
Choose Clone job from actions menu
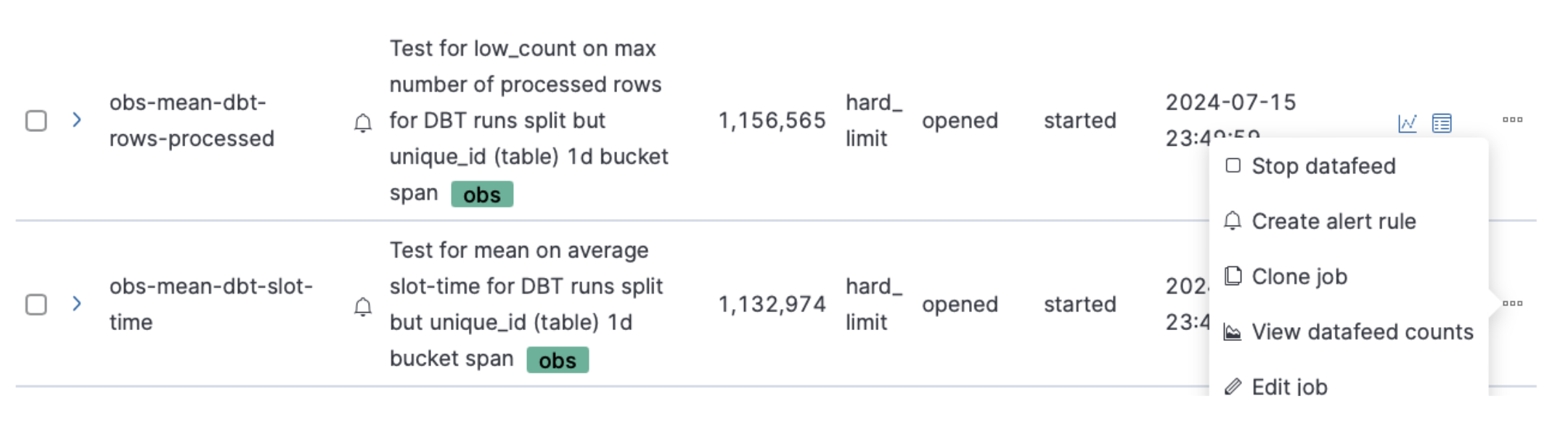(x=1299, y=276)
